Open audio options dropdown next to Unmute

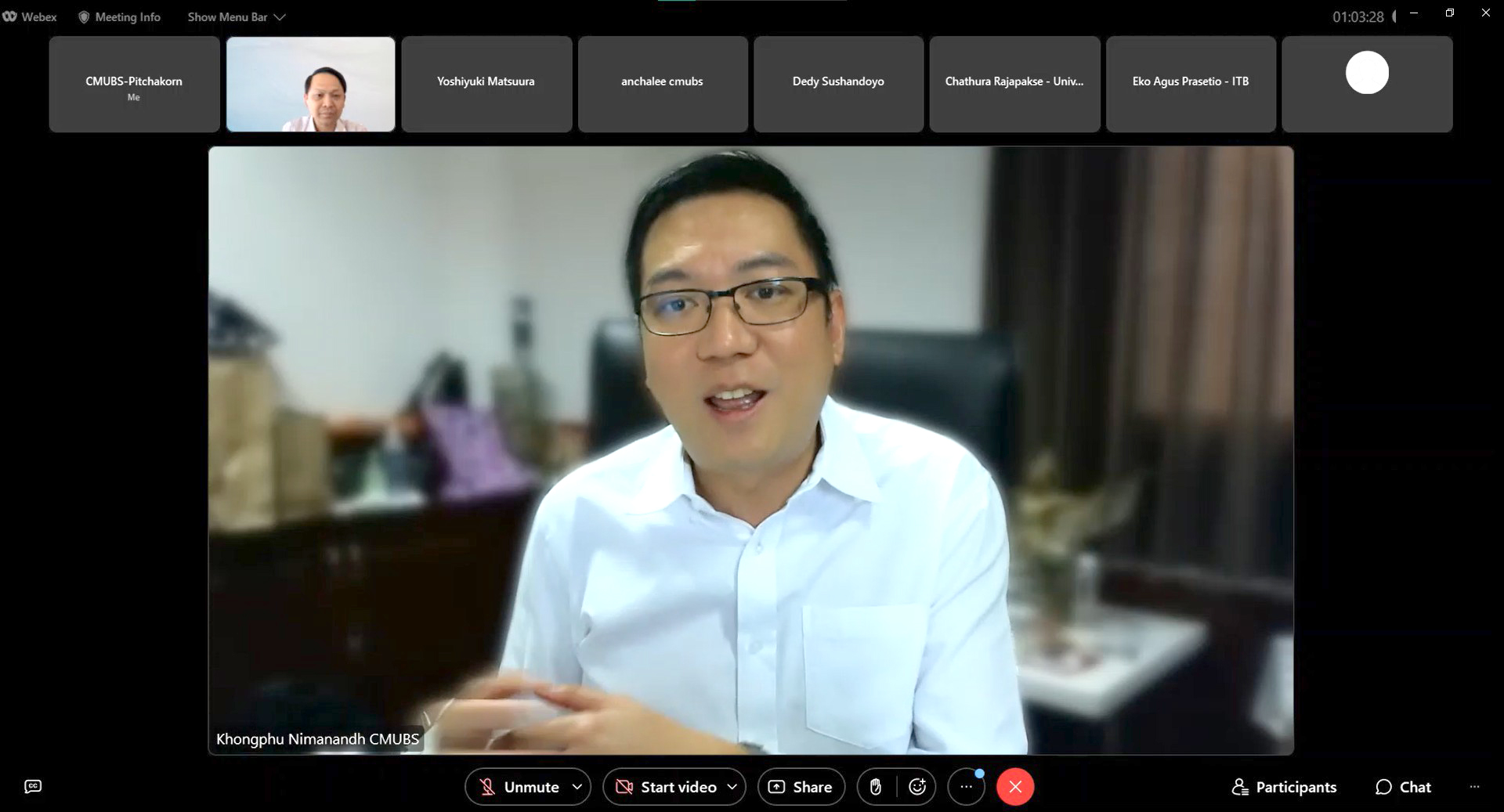[577, 787]
